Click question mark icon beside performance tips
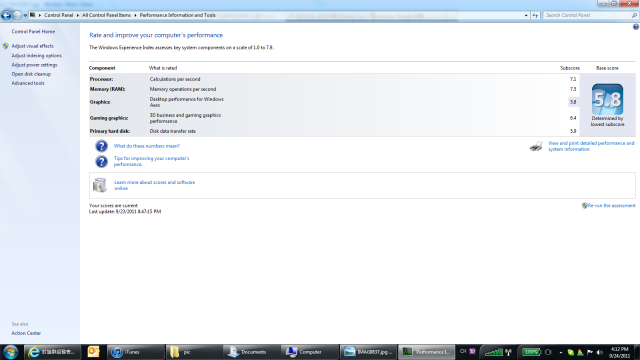Screen dimensions: 640x360 [101, 162]
